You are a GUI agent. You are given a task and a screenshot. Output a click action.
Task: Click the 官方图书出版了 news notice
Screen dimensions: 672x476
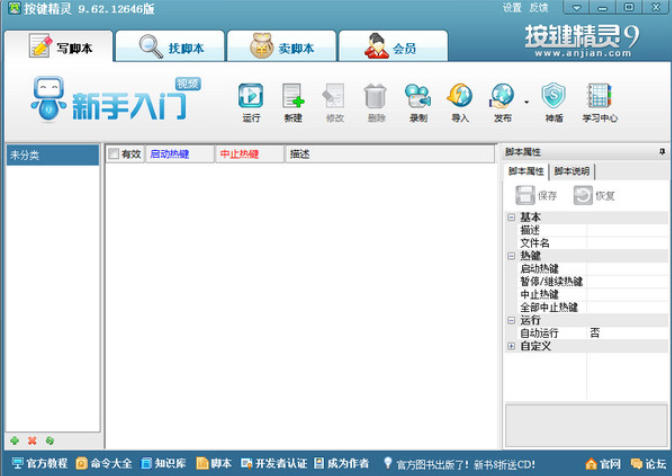point(459,464)
